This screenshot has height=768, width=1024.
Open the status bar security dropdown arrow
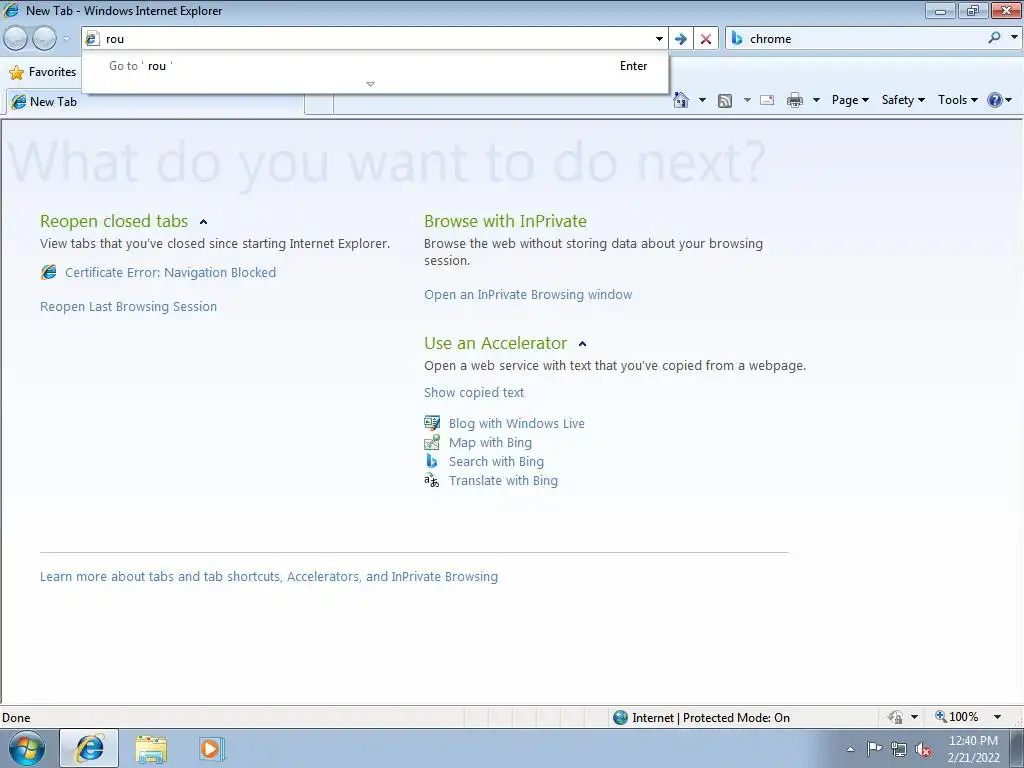[914, 717]
